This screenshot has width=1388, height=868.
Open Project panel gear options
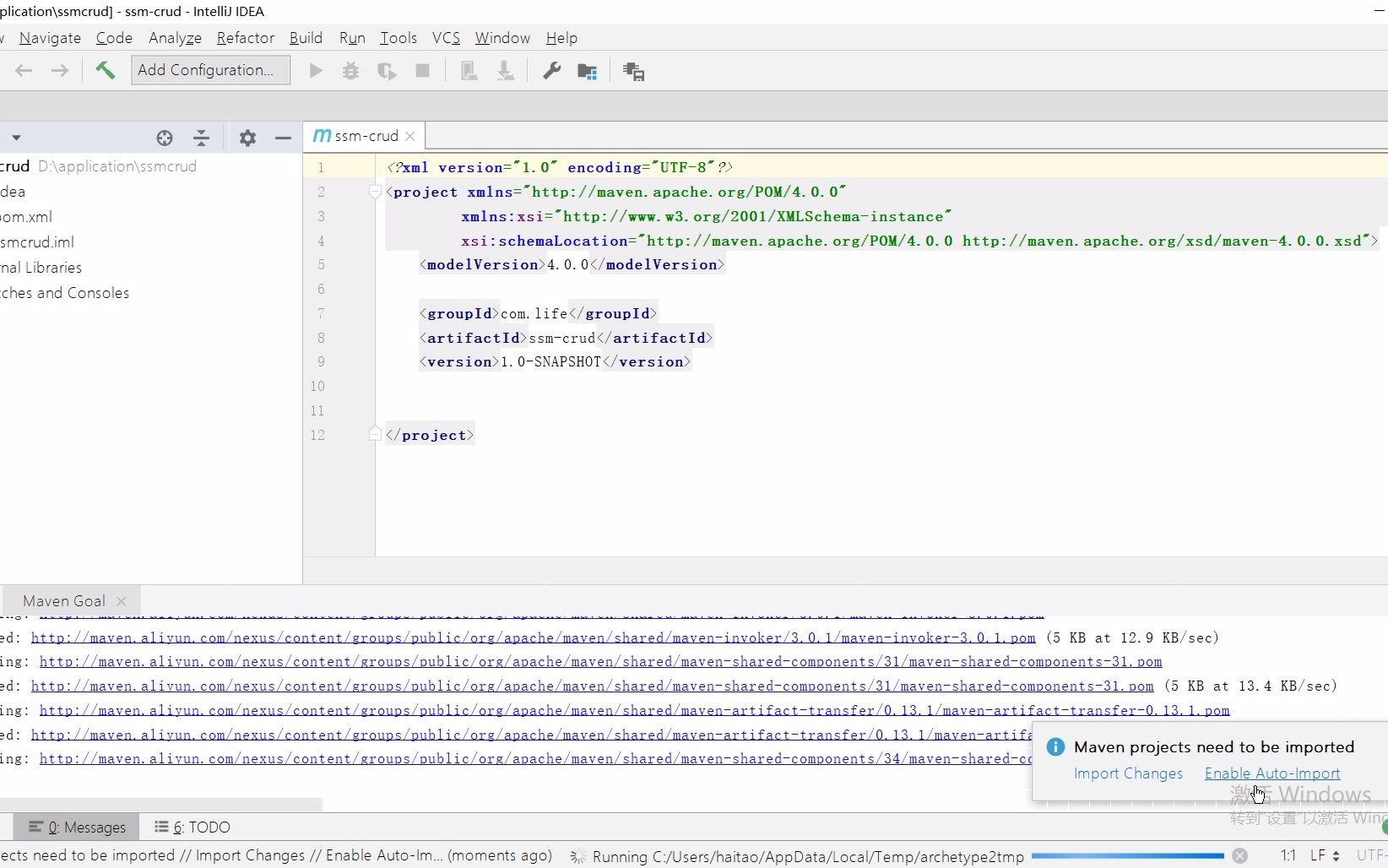[247, 138]
